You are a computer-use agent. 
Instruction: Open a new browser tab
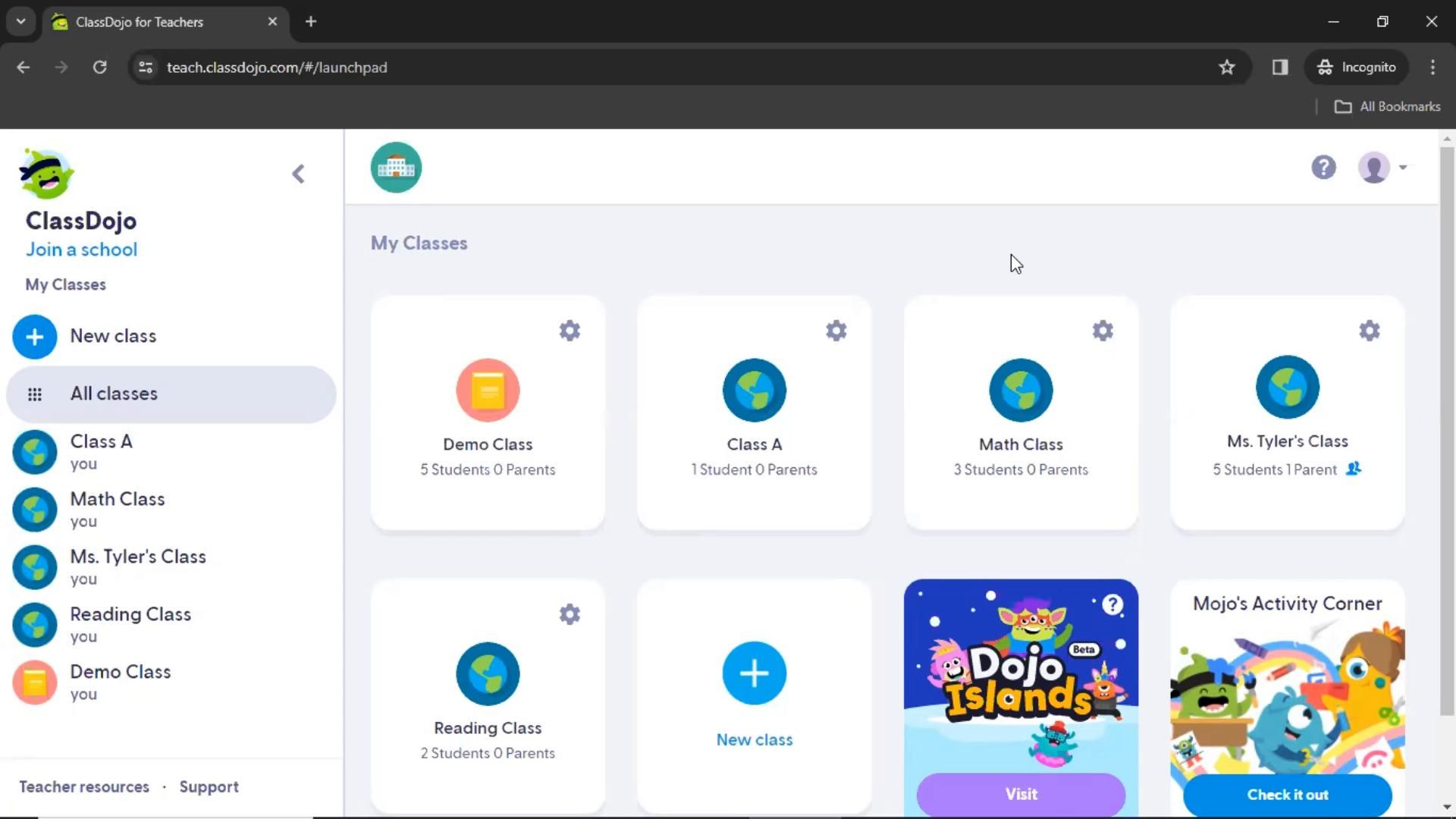pyautogui.click(x=311, y=22)
